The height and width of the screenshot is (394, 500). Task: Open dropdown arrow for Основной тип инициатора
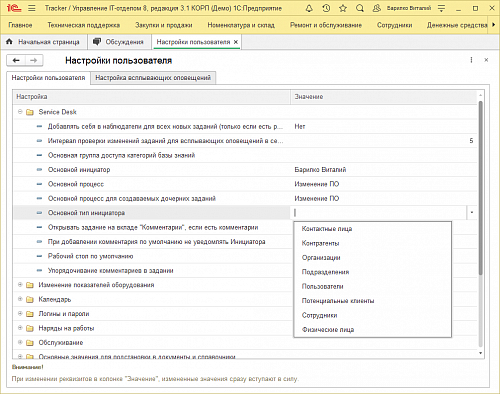point(472,213)
